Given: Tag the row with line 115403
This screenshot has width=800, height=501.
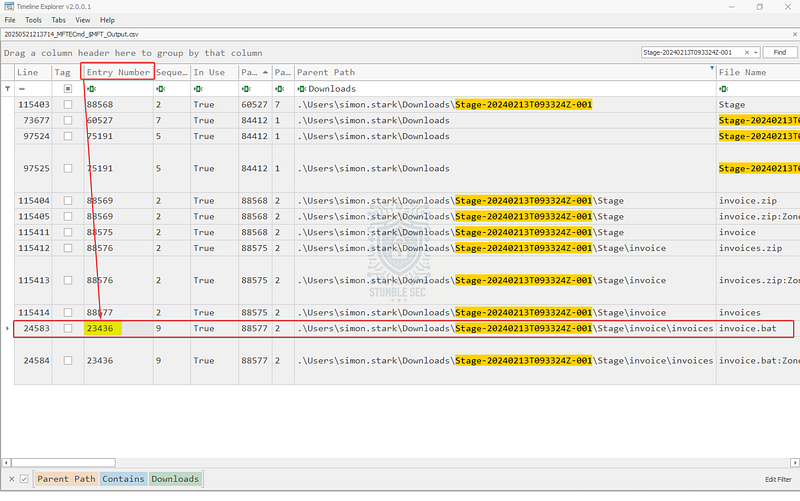Looking at the screenshot, I should pyautogui.click(x=68, y=105).
